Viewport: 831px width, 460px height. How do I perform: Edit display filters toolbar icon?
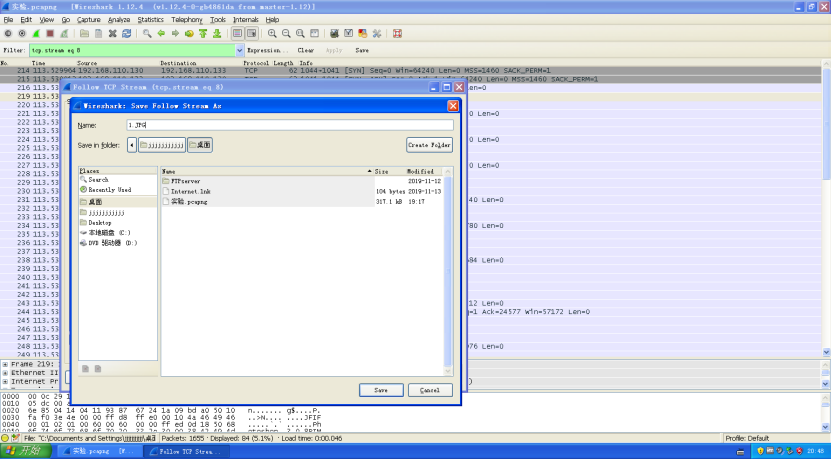point(349,33)
